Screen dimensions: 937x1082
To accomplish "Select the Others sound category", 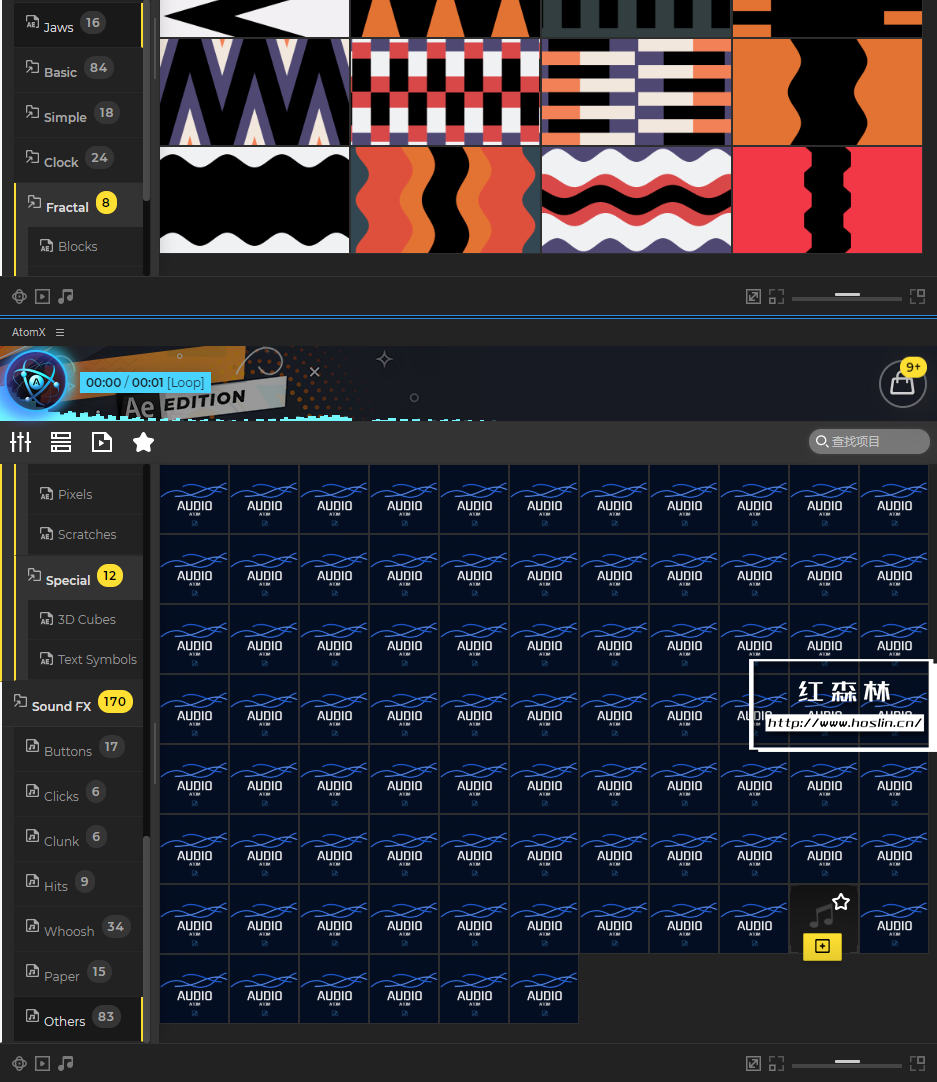I will [x=78, y=1019].
